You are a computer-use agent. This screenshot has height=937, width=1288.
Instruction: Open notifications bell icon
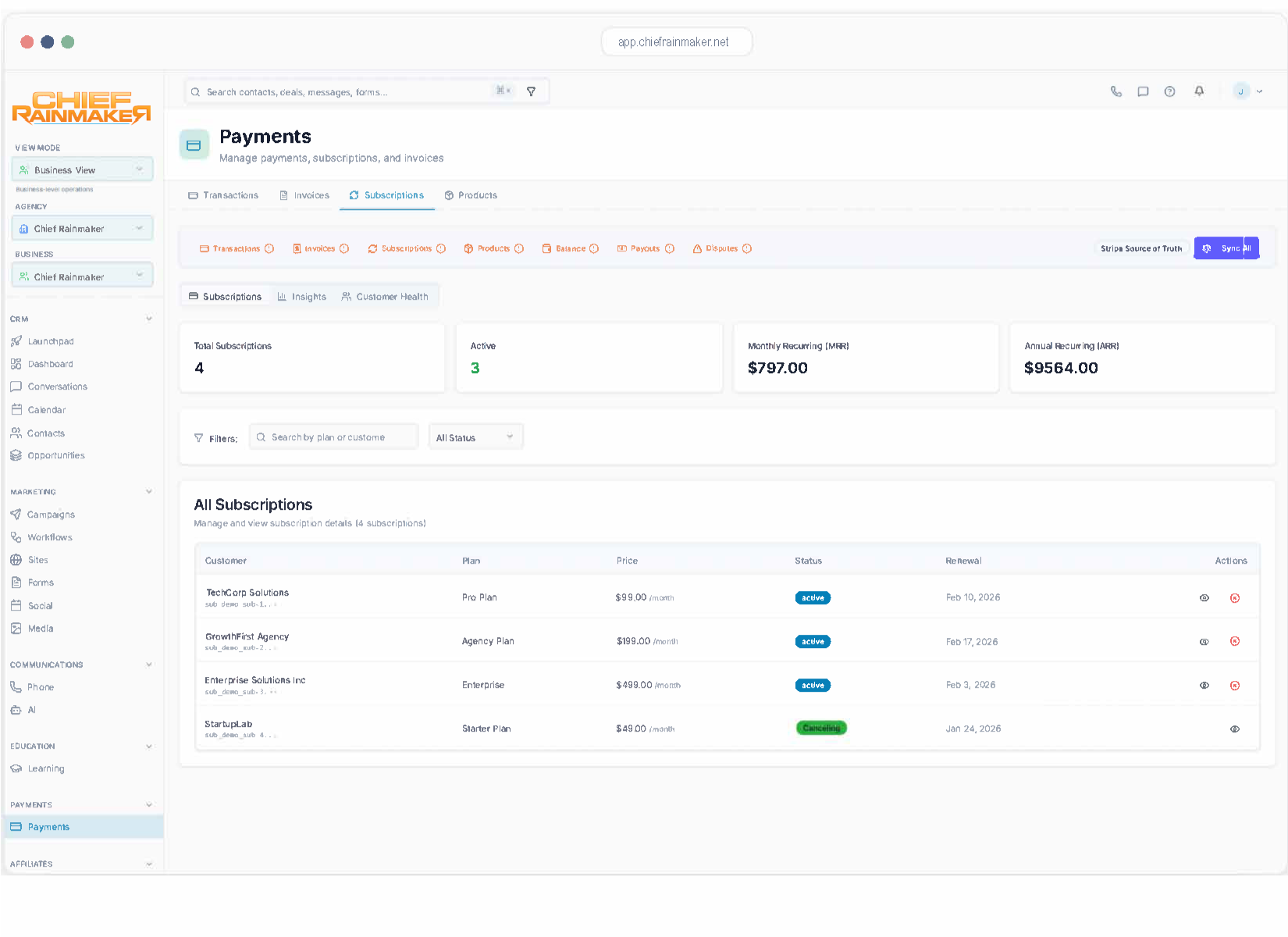coord(1199,91)
